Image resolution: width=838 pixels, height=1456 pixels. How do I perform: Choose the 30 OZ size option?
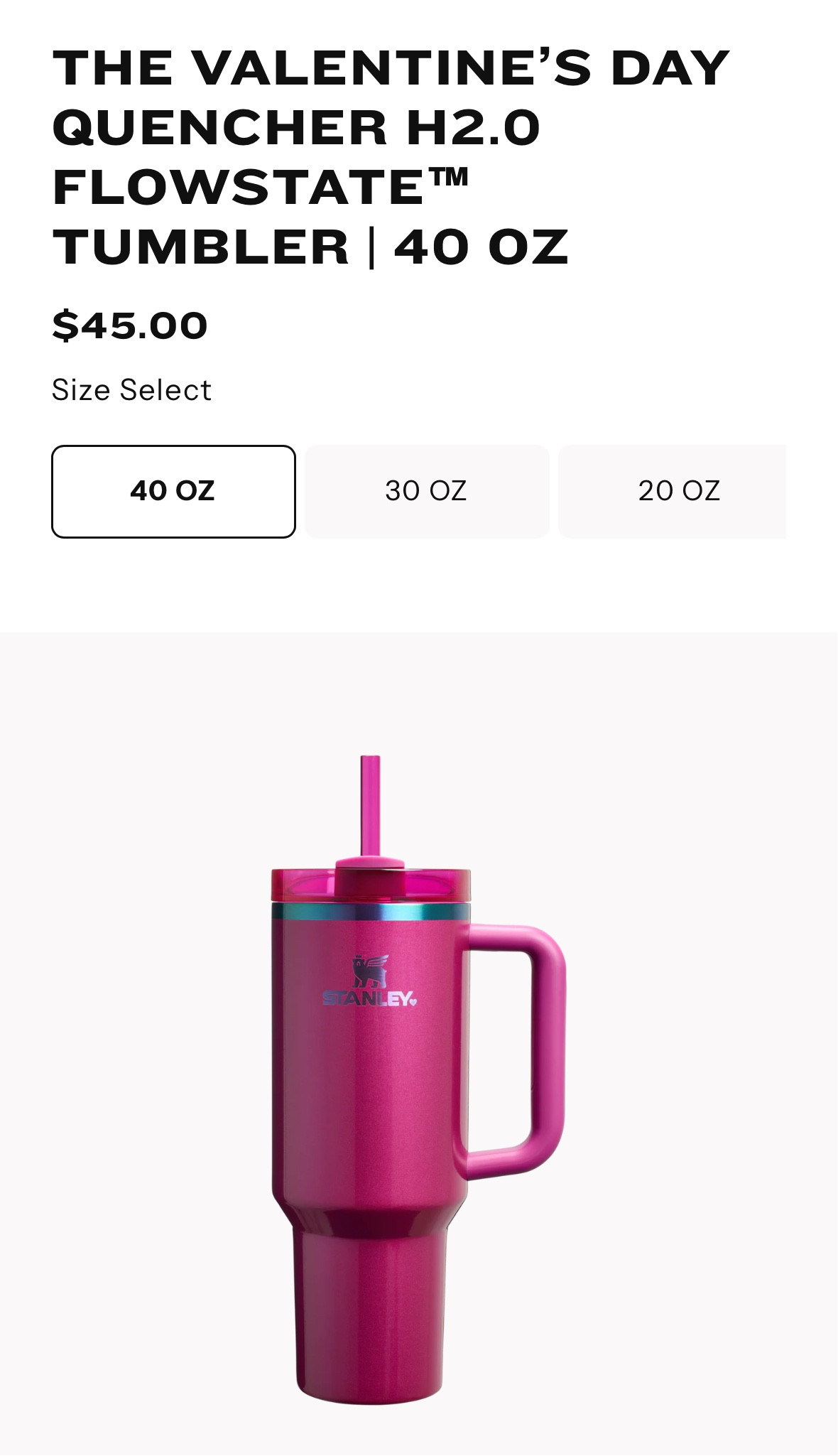(427, 491)
